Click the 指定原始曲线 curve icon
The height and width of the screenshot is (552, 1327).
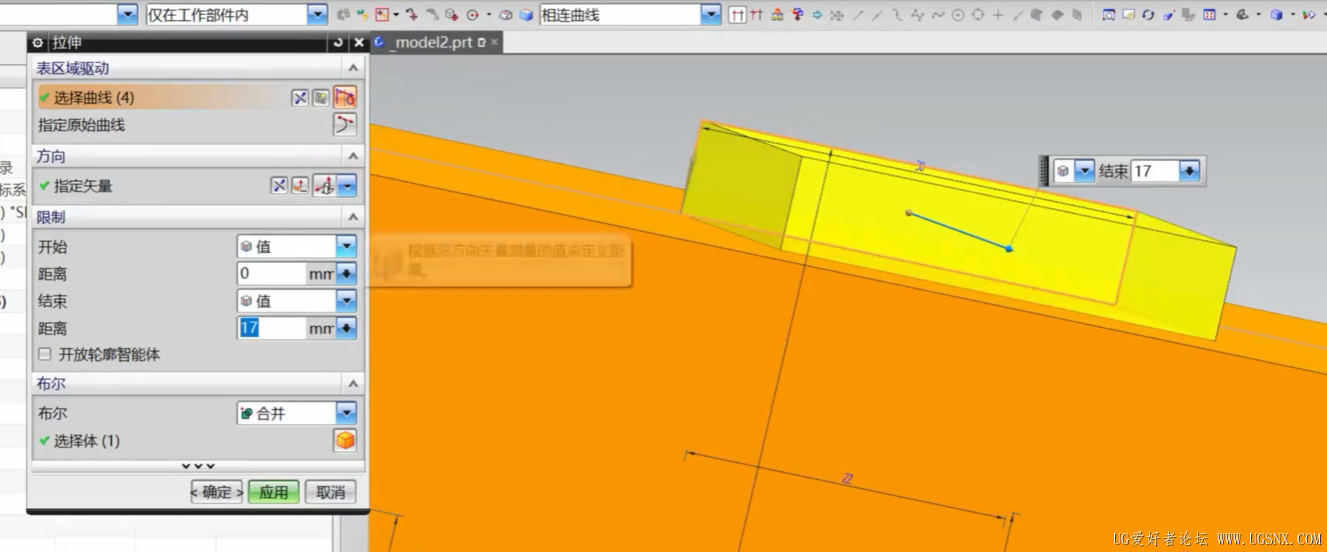(345, 125)
